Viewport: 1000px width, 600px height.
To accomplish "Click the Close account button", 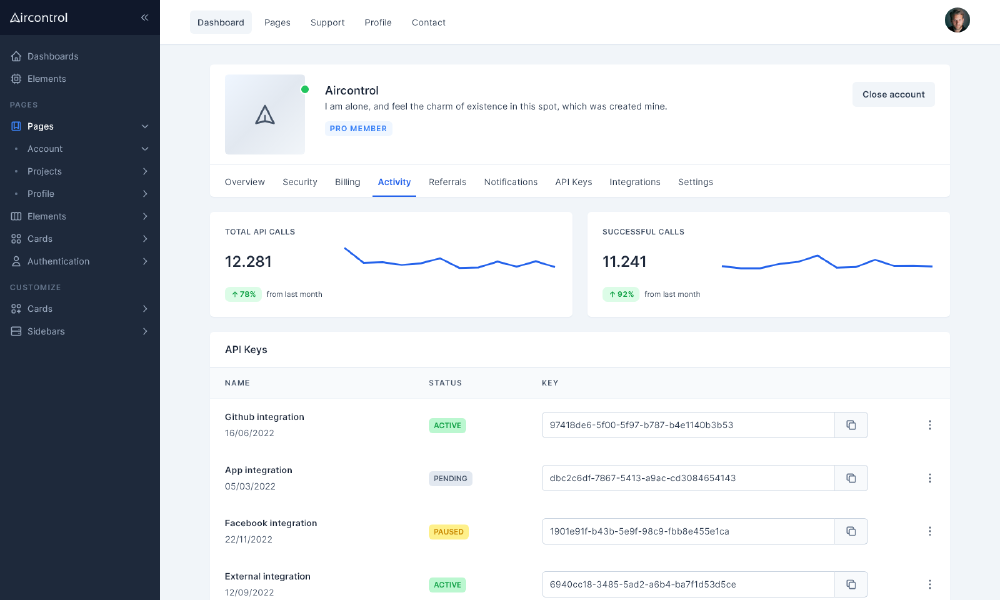I will point(893,94).
